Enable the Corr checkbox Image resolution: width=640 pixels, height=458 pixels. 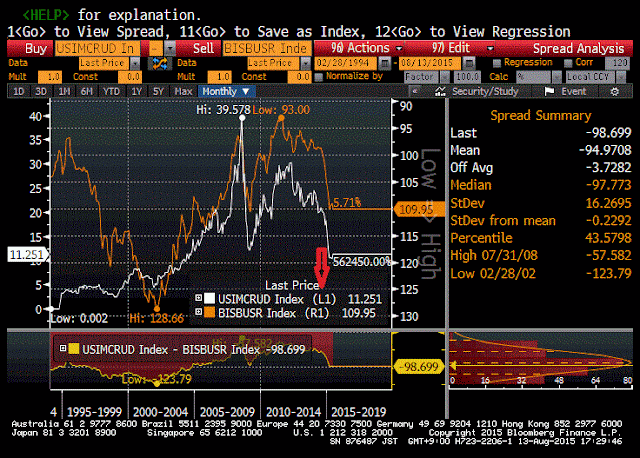(x=568, y=63)
